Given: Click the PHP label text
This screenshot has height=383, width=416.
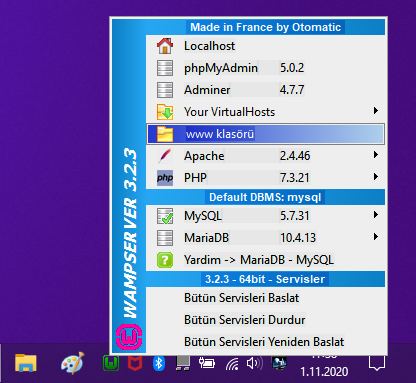Looking at the screenshot, I should point(195,178).
